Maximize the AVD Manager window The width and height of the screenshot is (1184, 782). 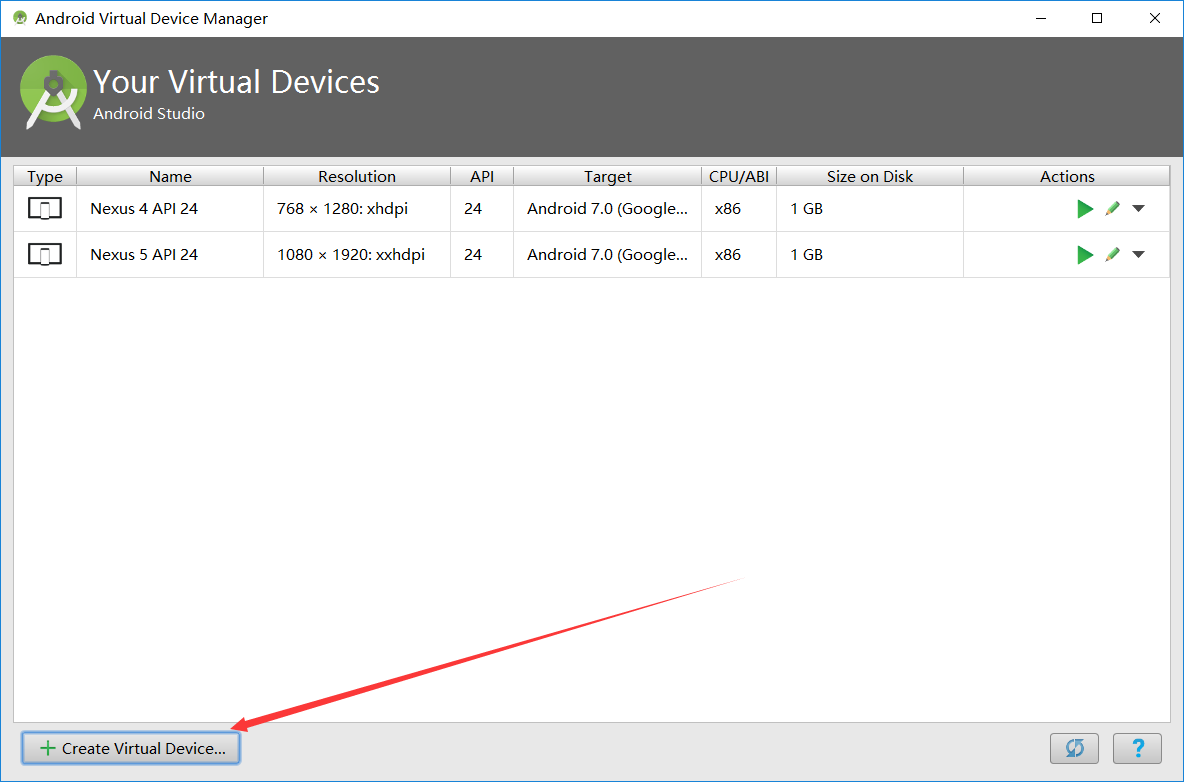click(1097, 18)
